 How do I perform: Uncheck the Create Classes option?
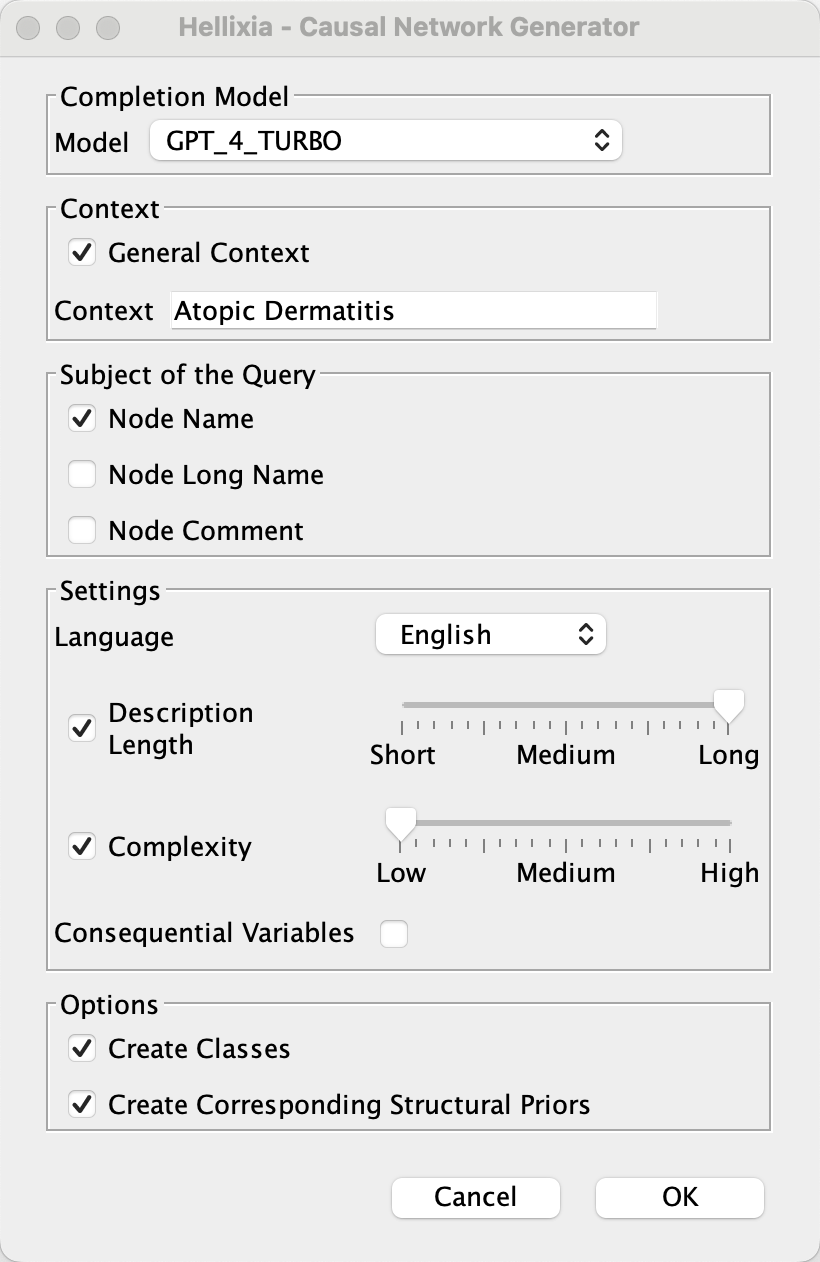[82, 1049]
